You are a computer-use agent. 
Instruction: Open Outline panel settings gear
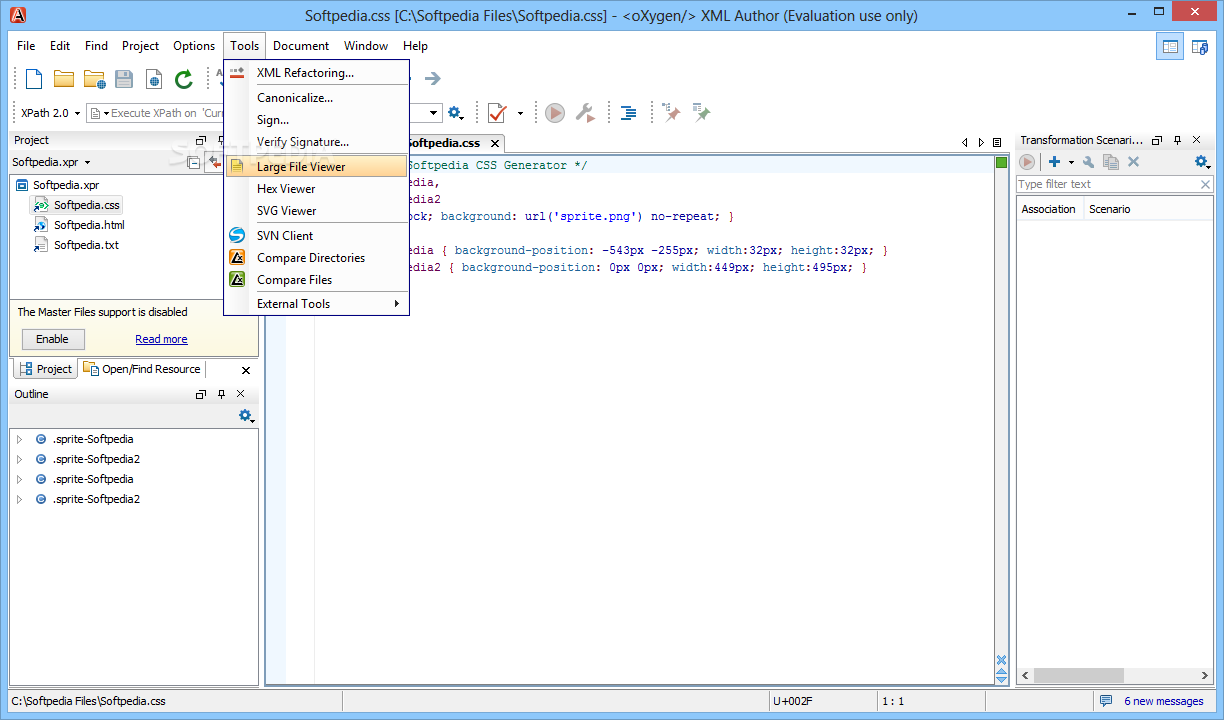pos(246,416)
